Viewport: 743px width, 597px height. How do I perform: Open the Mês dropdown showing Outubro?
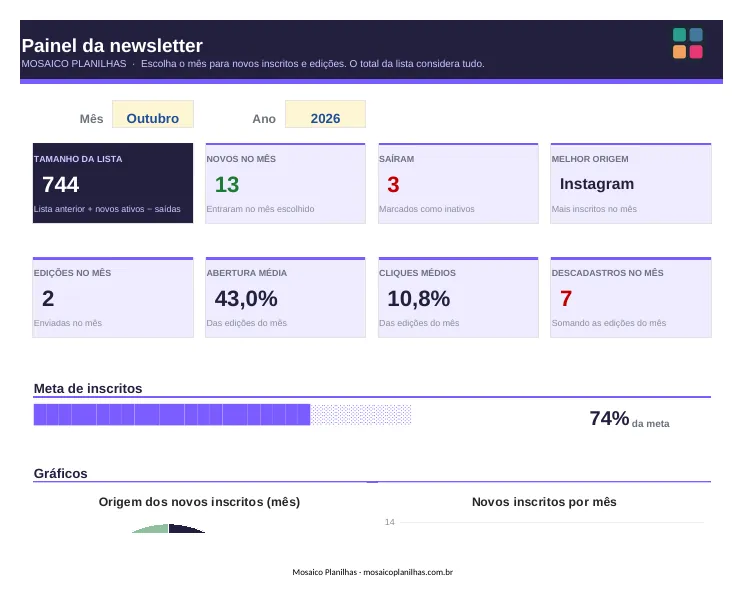153,114
